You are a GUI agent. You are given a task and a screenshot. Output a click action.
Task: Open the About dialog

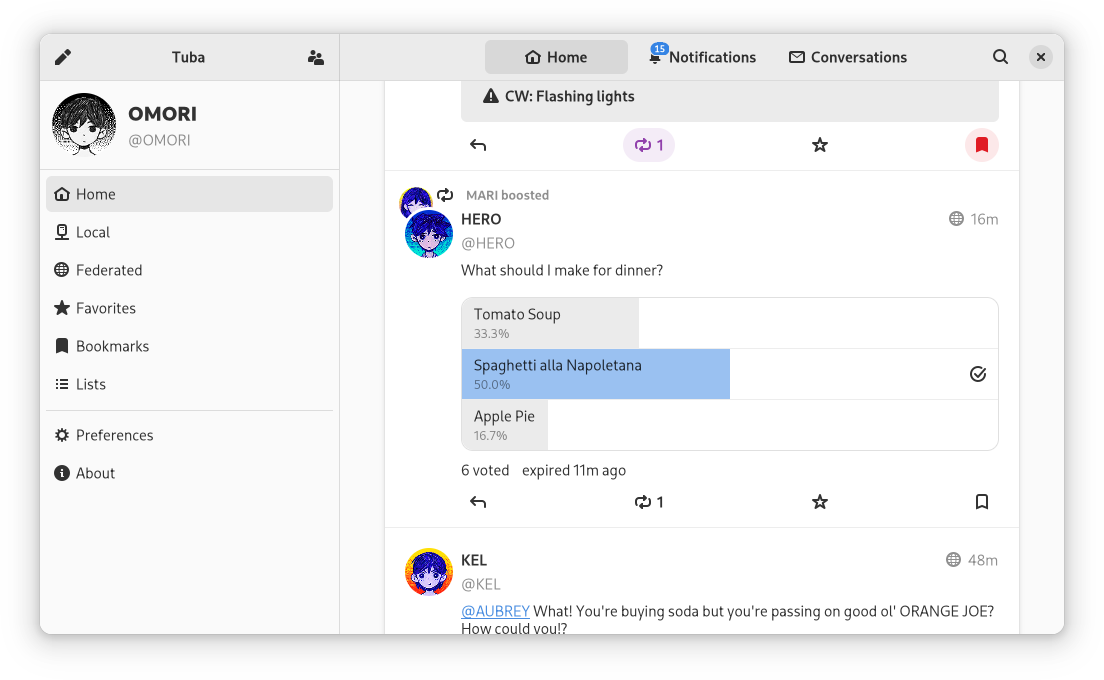(189, 473)
